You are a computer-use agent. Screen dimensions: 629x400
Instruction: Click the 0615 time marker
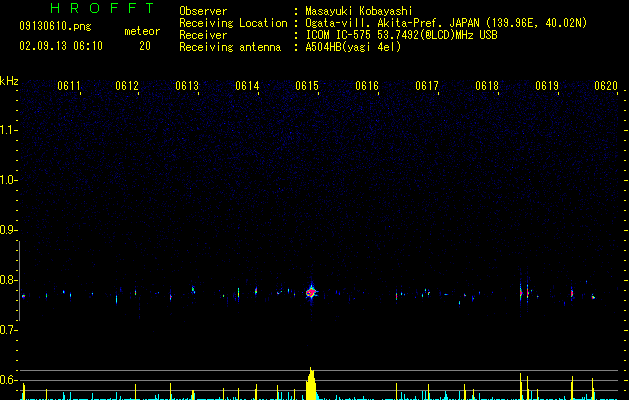coord(307,86)
